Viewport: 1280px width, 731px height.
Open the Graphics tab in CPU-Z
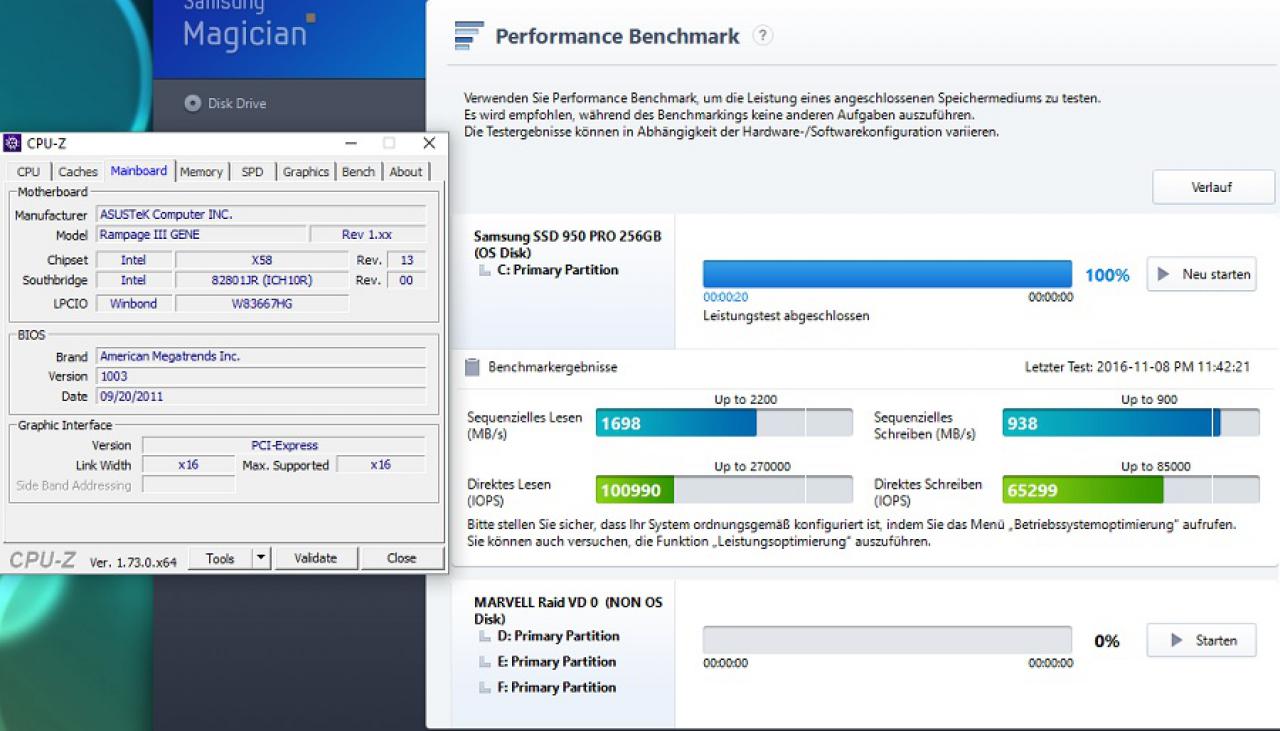coord(306,172)
